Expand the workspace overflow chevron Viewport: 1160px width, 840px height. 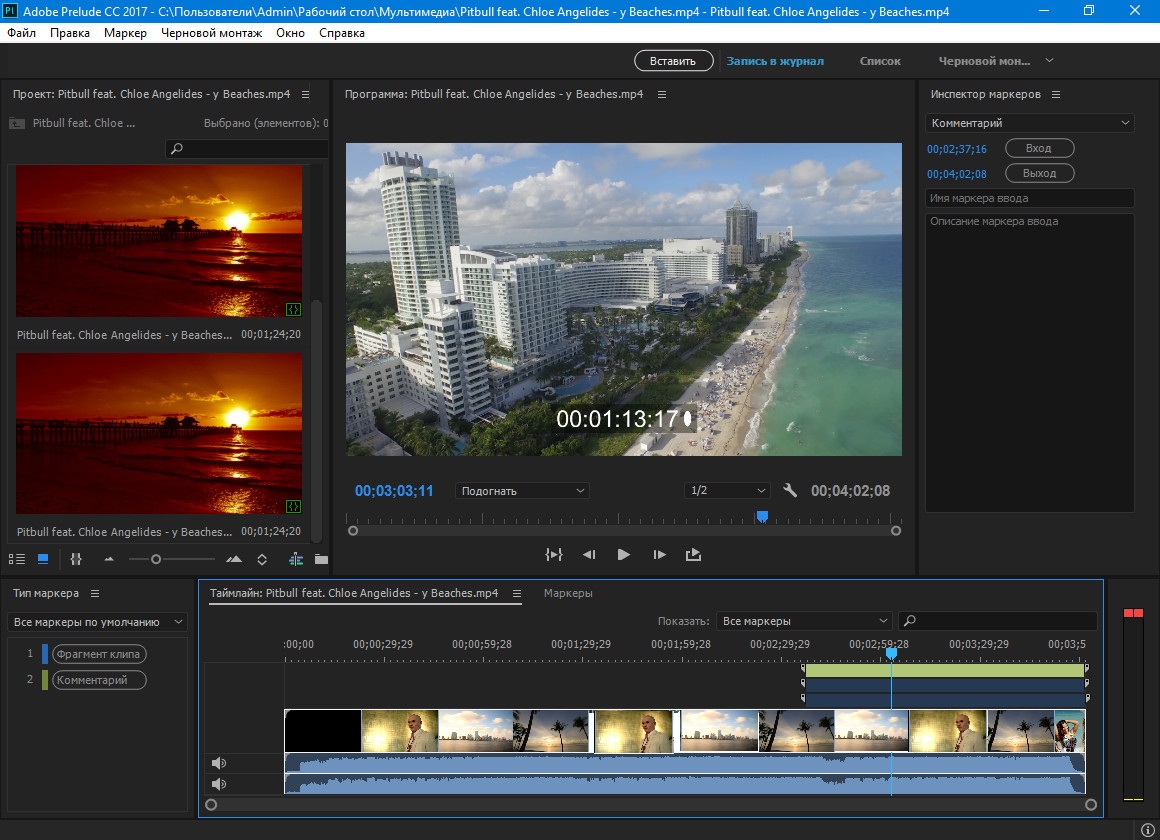[x=1049, y=61]
